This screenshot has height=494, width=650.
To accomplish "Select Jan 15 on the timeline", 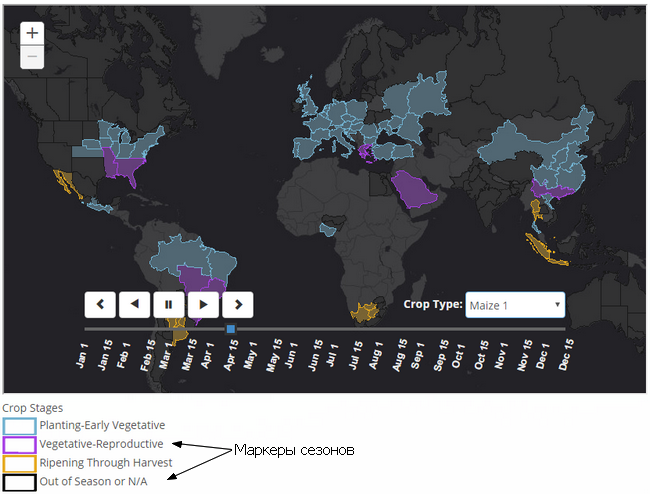I will (104, 355).
